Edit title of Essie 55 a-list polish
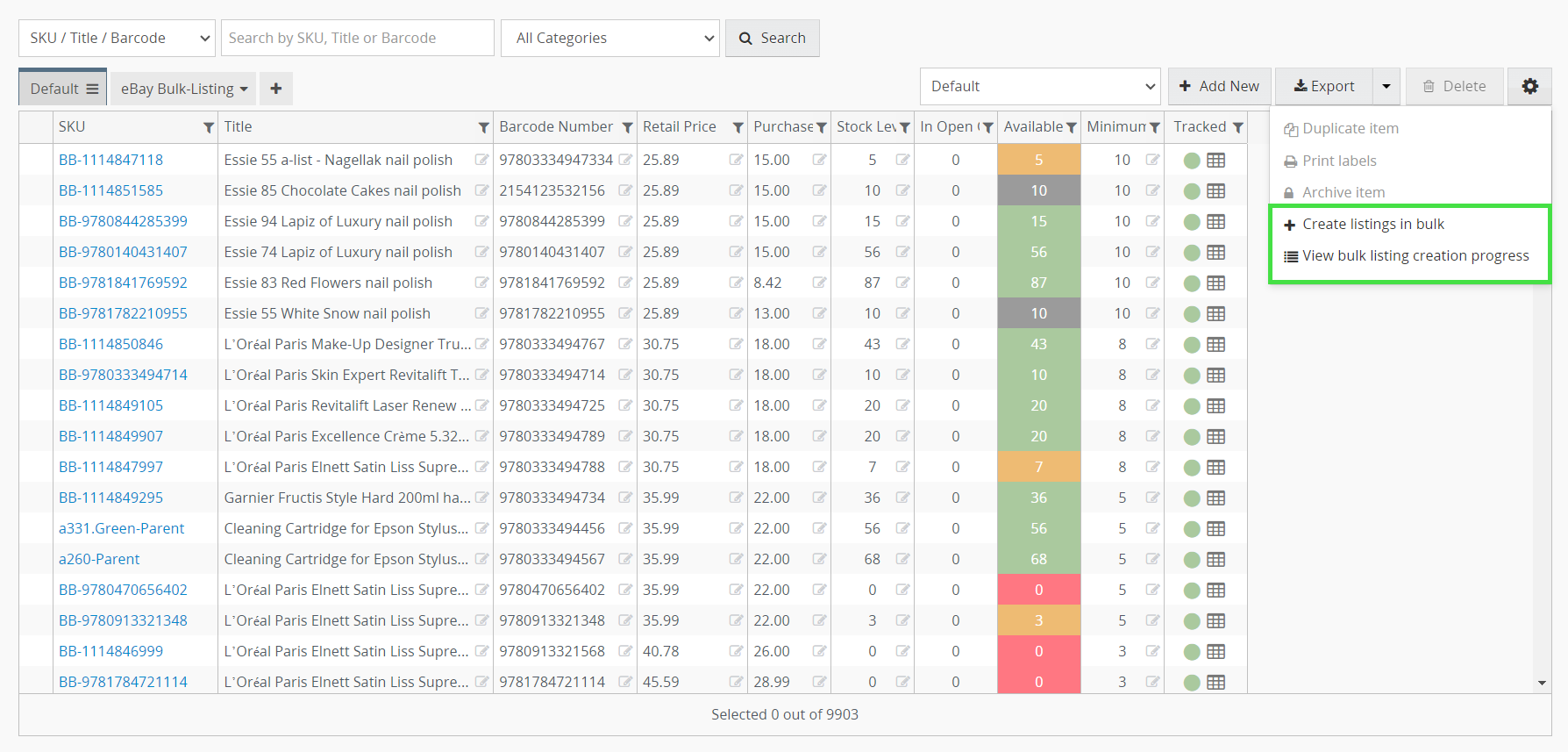This screenshot has height=752, width=1568. (481, 160)
